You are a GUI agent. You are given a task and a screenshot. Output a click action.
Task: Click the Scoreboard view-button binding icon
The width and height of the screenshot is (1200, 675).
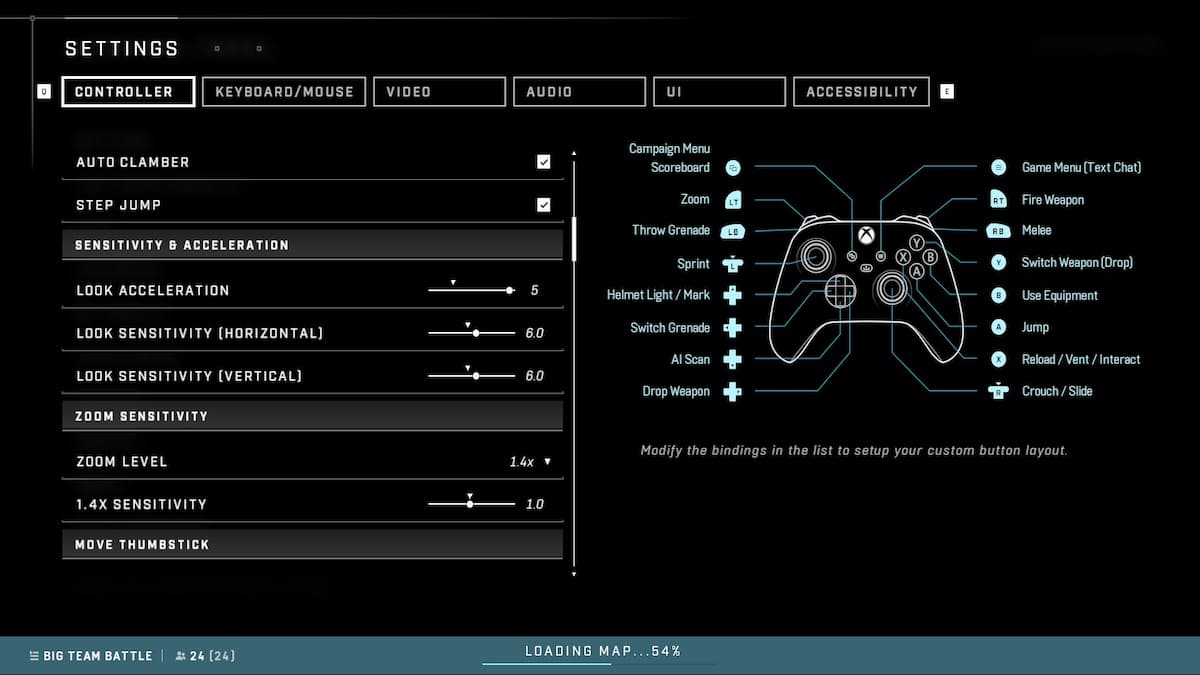(732, 167)
